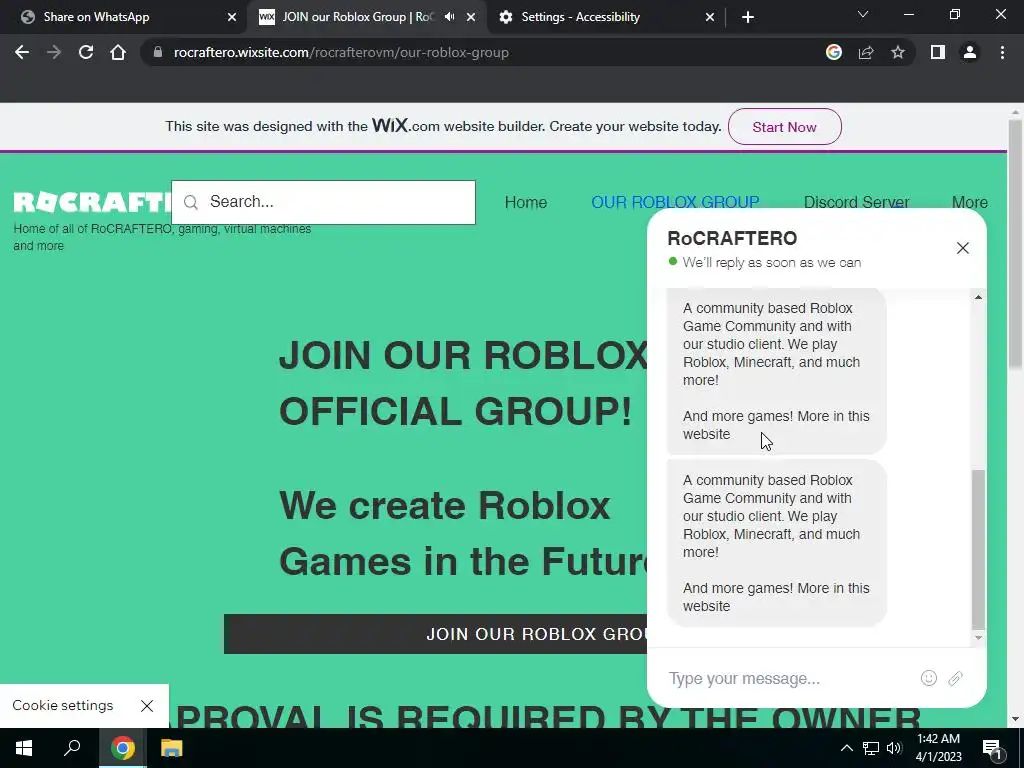Open tab search dropdown arrow
1024x768 pixels.
(863, 14)
